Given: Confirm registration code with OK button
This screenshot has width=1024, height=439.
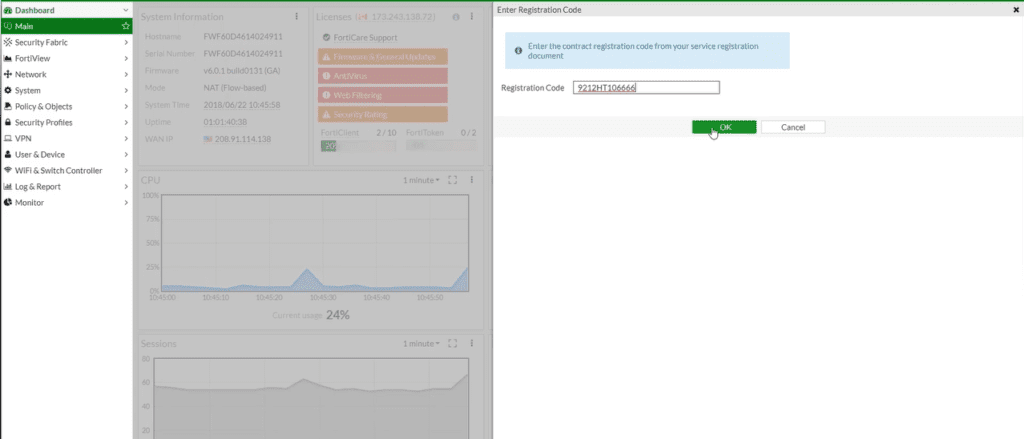Looking at the screenshot, I should 724,127.
